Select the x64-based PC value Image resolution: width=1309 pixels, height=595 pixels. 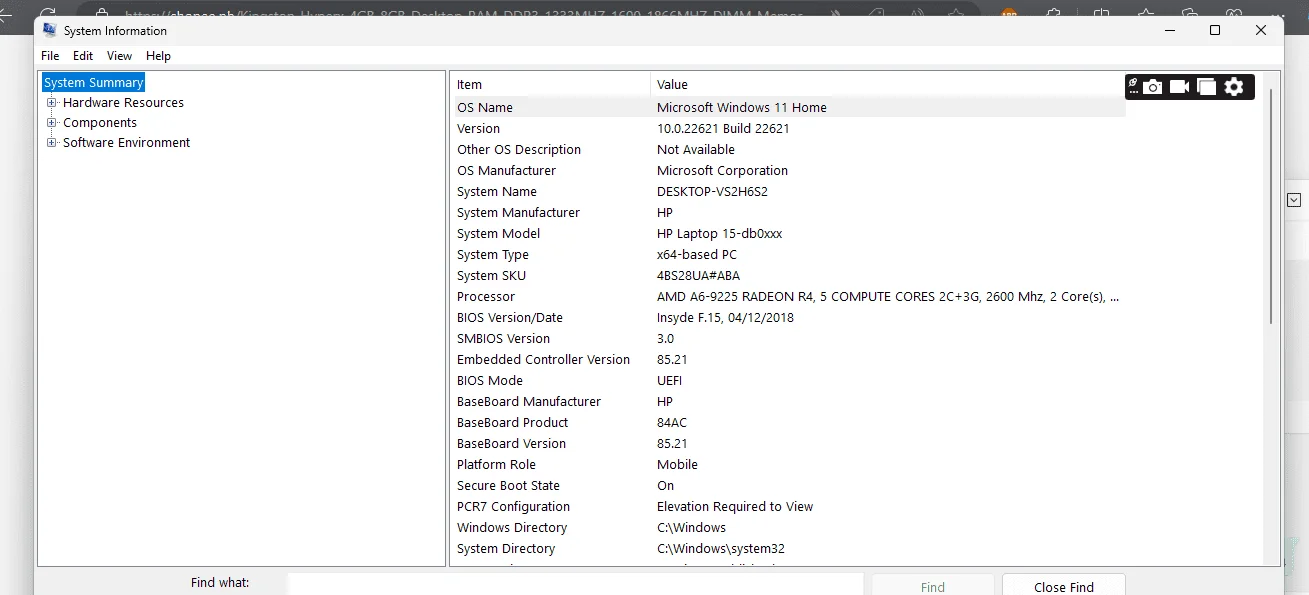[x=697, y=254]
